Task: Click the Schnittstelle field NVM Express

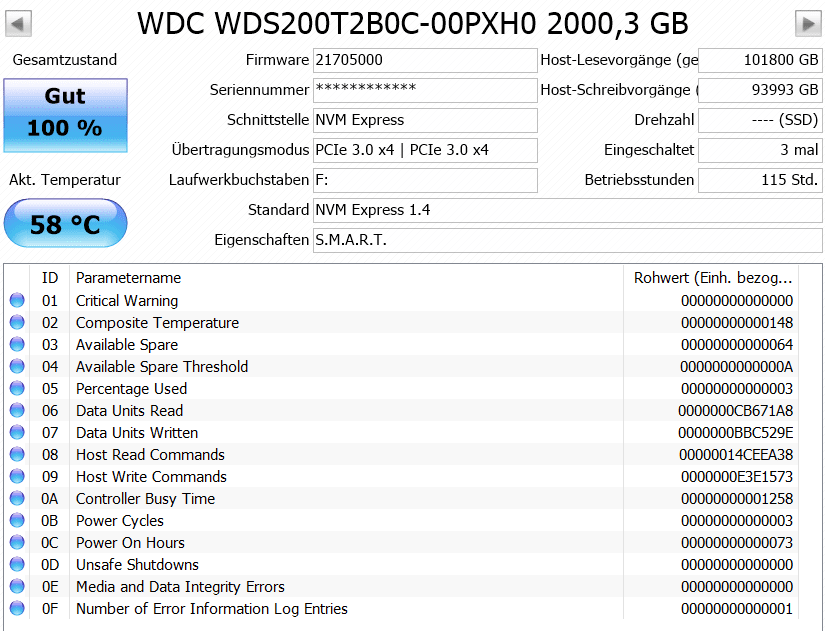Action: [x=425, y=121]
